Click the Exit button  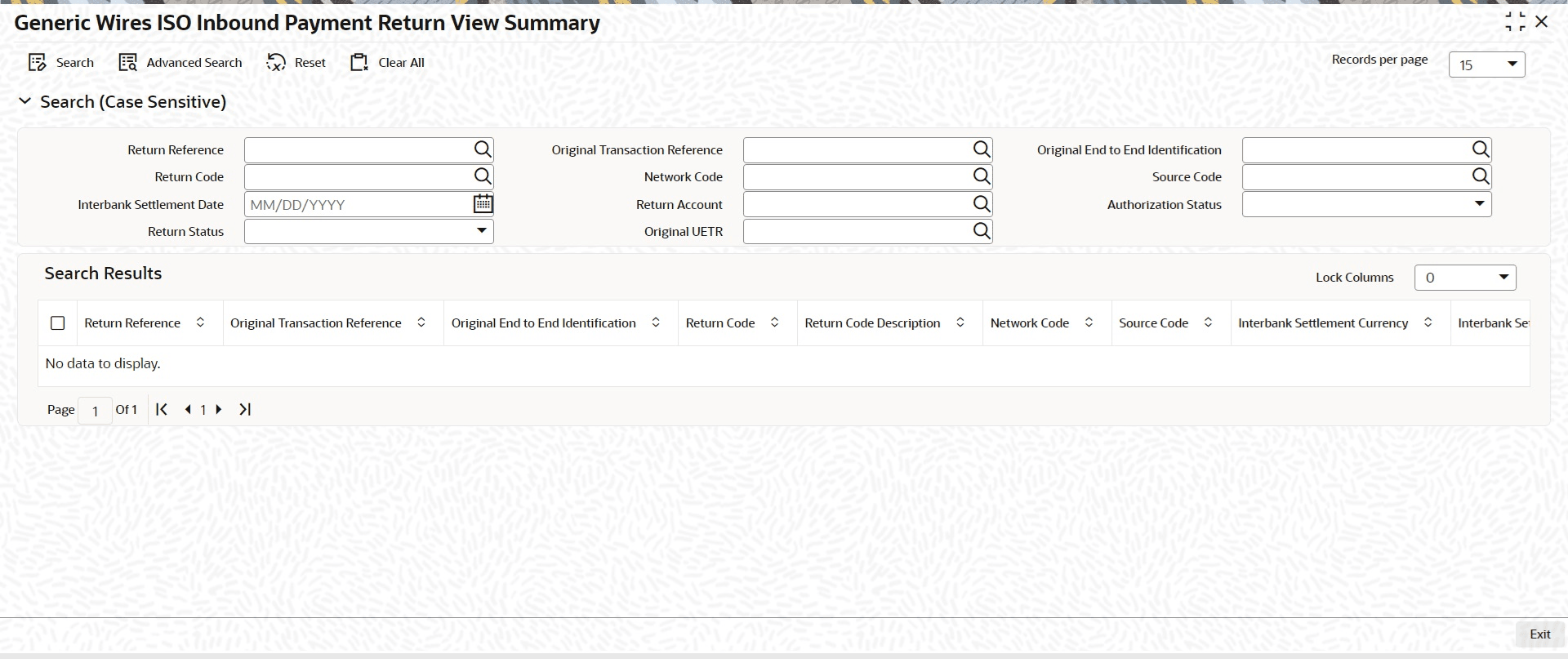1540,634
